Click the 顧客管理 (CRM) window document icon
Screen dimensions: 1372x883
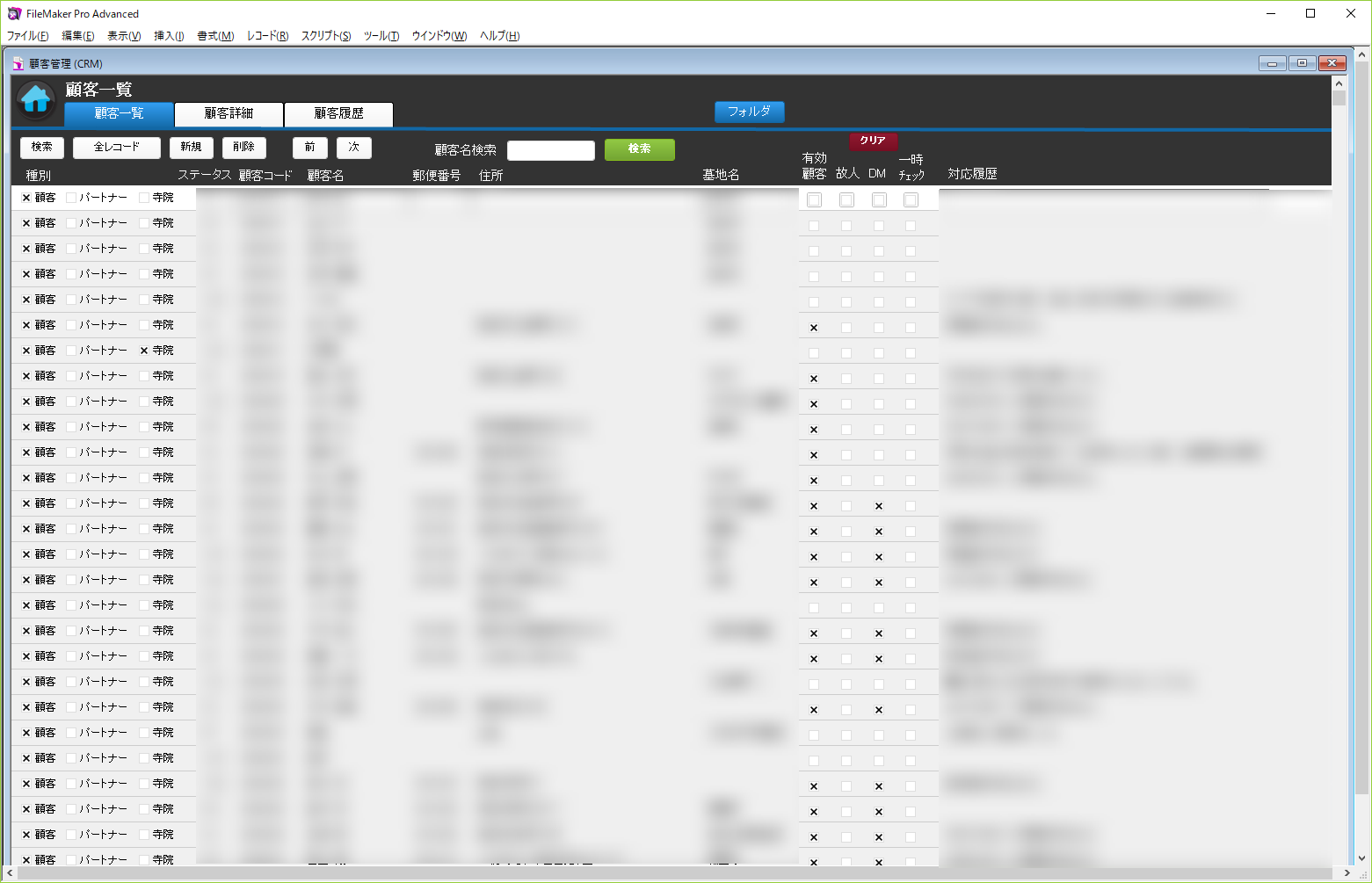pyautogui.click(x=18, y=63)
